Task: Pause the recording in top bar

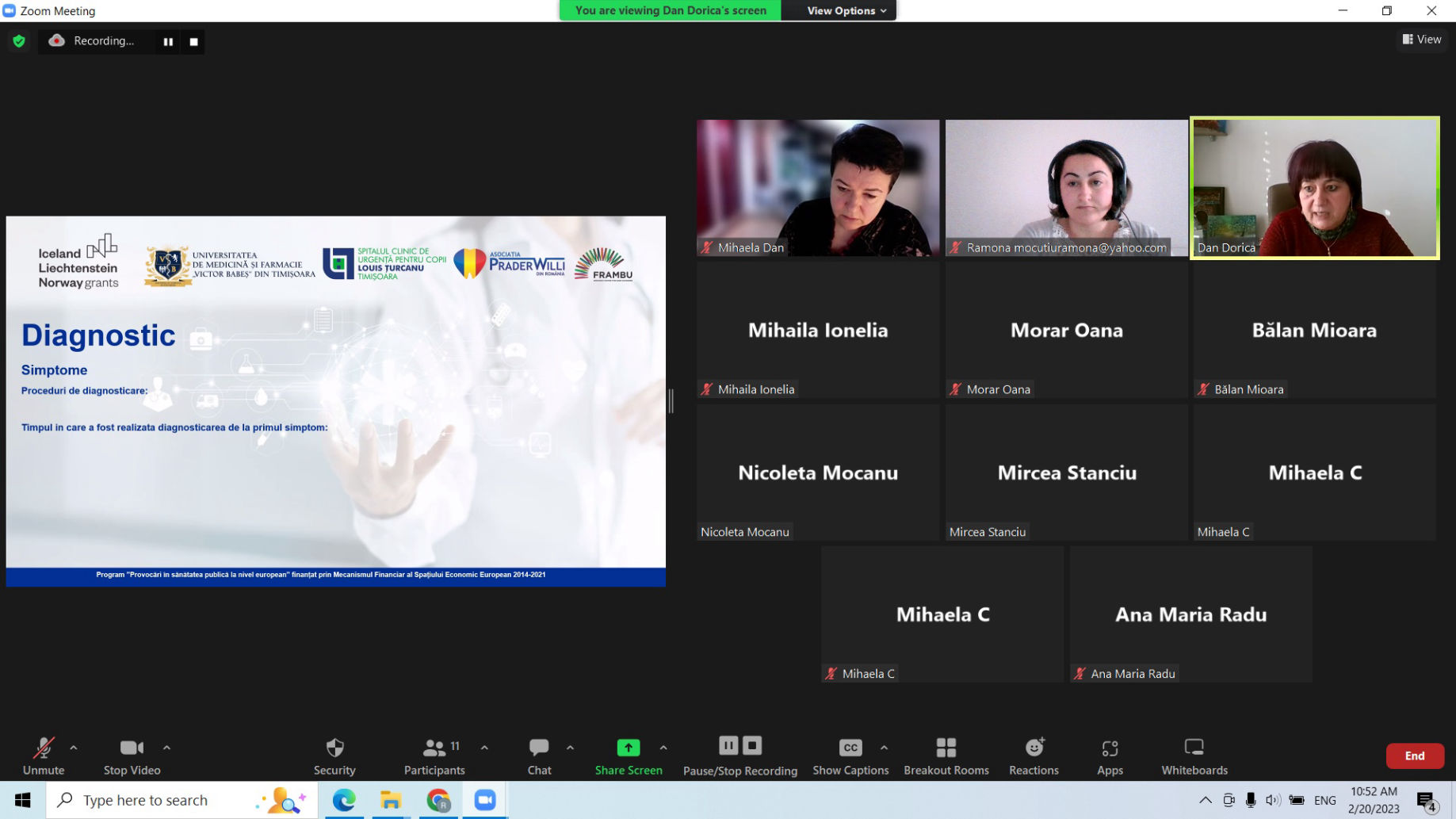Action: point(168,41)
